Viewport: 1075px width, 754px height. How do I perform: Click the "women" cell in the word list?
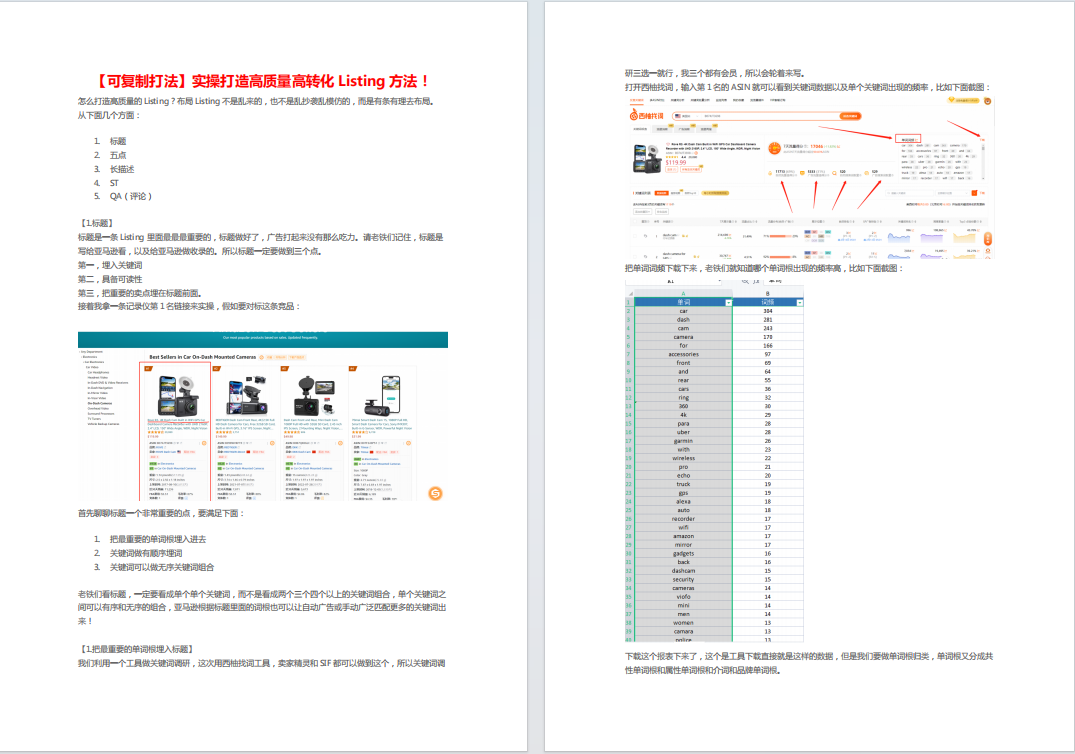click(684, 623)
